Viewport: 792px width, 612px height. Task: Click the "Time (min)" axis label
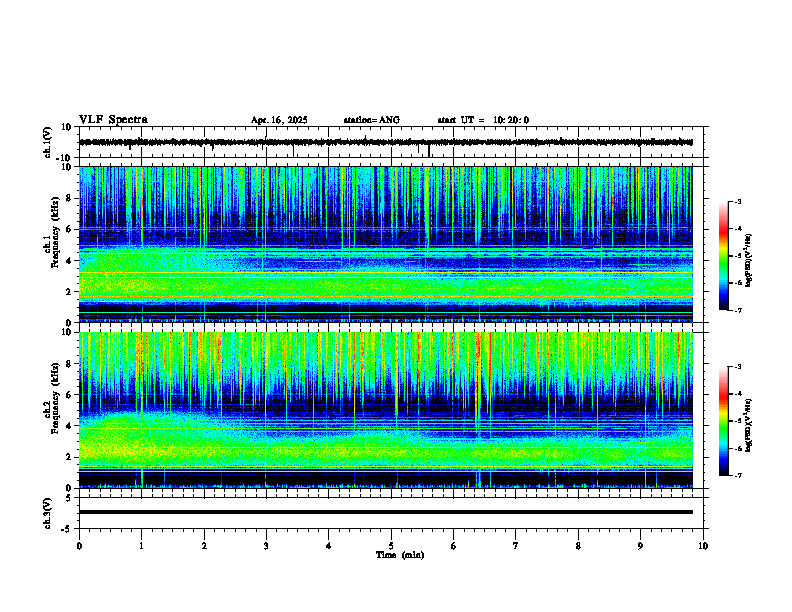(400, 555)
